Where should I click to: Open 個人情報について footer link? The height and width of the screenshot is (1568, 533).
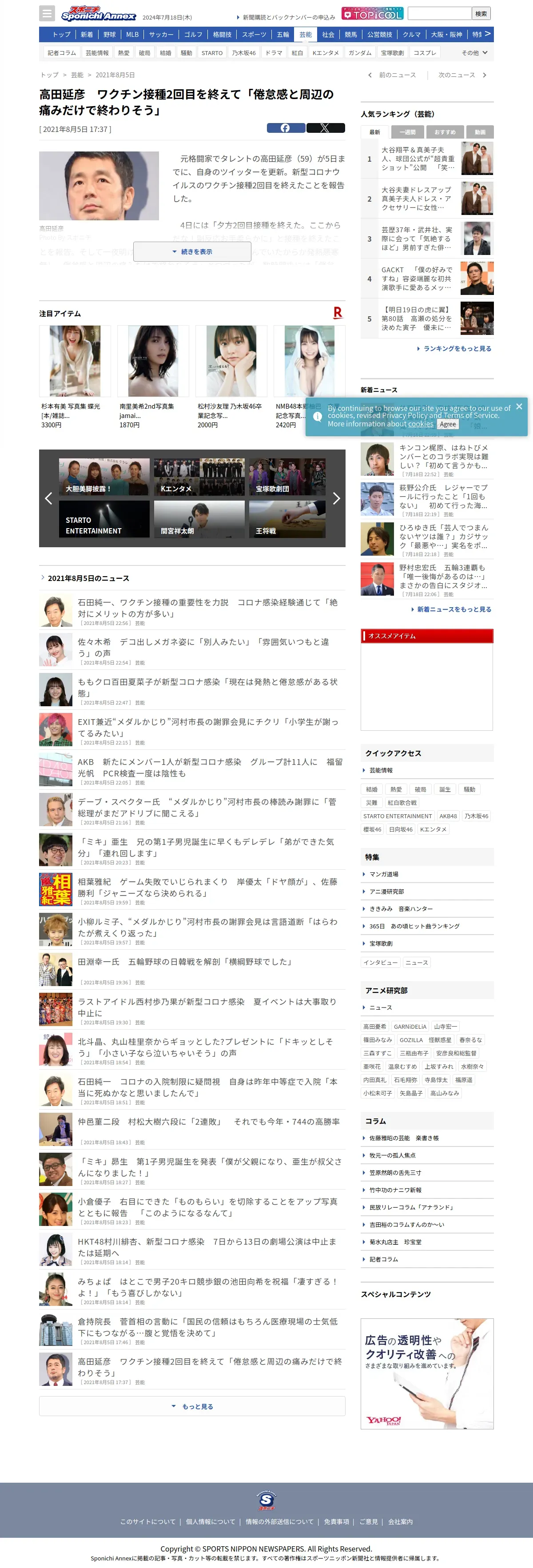pos(211,1522)
